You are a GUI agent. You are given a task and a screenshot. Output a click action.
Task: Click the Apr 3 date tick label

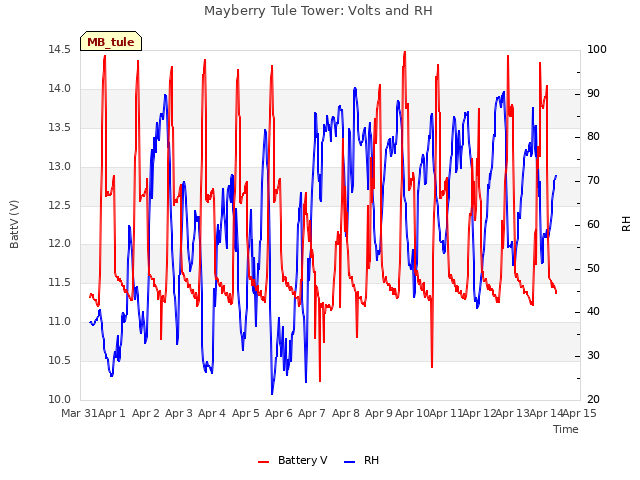tap(179, 413)
